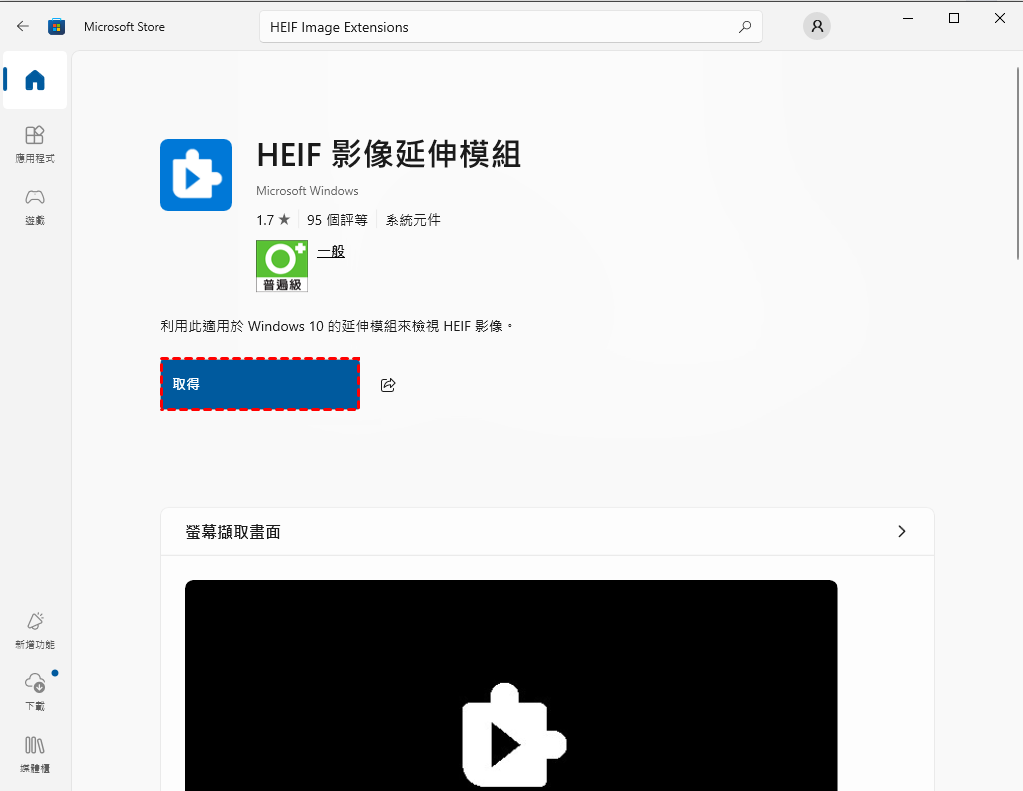Open the black screenshot preview thumbnail
This screenshot has width=1023, height=791.
(x=511, y=685)
